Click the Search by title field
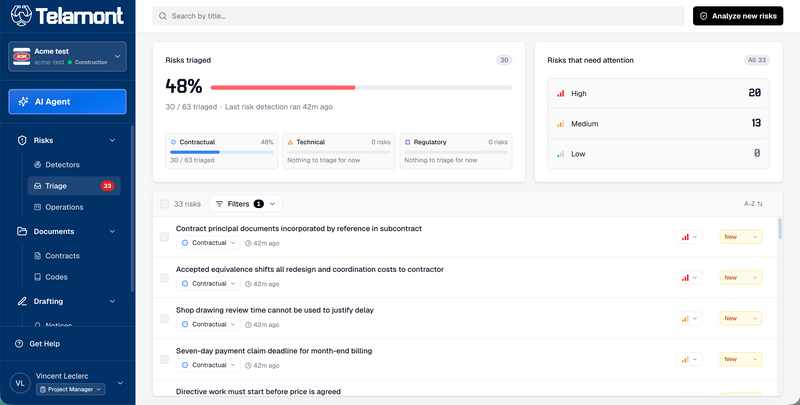Image resolution: width=800 pixels, height=405 pixels. tap(418, 16)
